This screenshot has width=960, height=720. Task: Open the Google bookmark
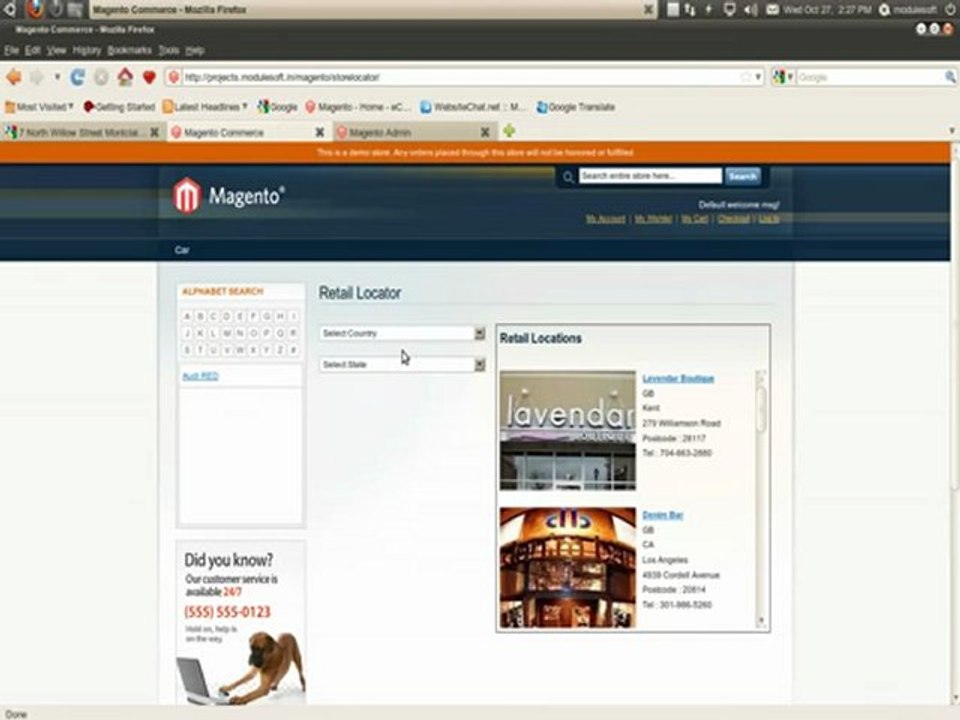point(277,107)
